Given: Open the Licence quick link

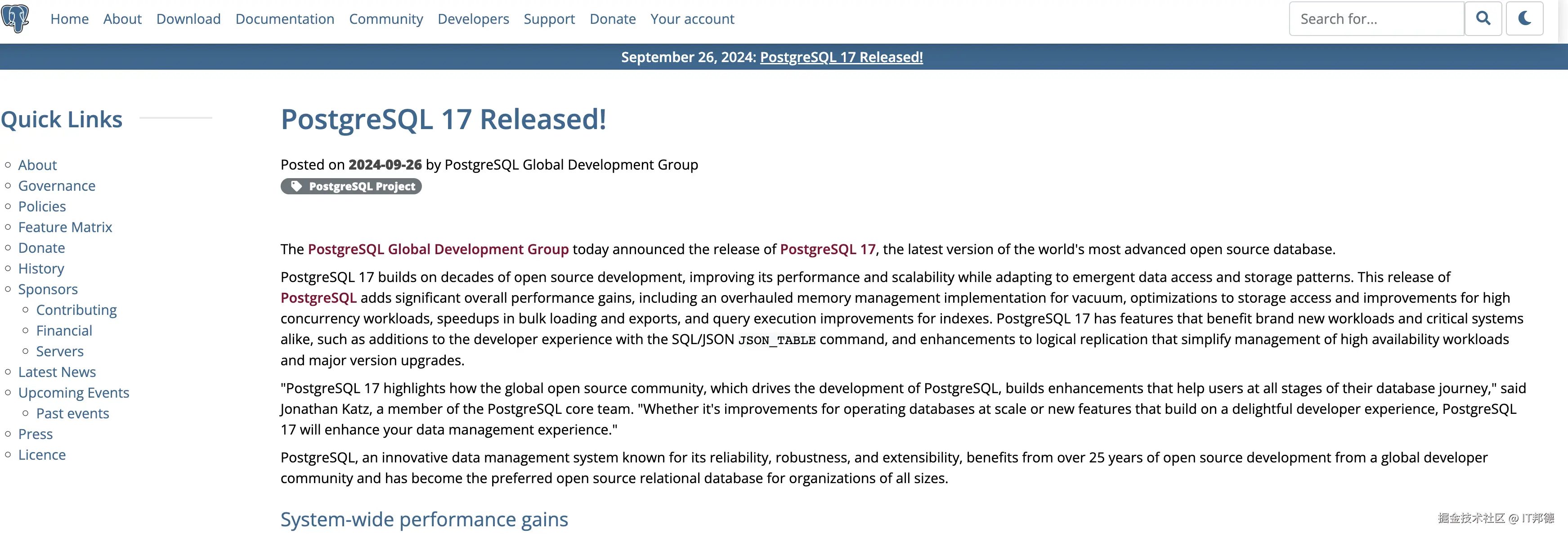Looking at the screenshot, I should pyautogui.click(x=42, y=455).
